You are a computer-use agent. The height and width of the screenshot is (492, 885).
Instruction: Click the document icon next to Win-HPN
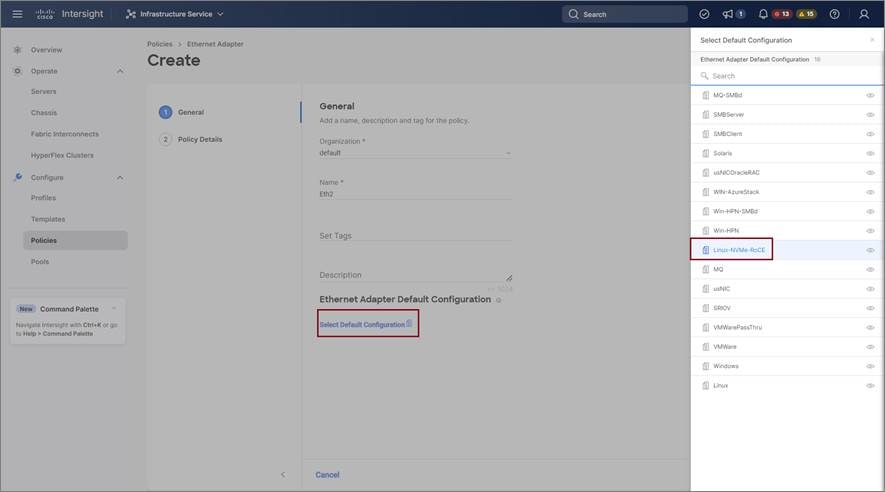coord(706,231)
